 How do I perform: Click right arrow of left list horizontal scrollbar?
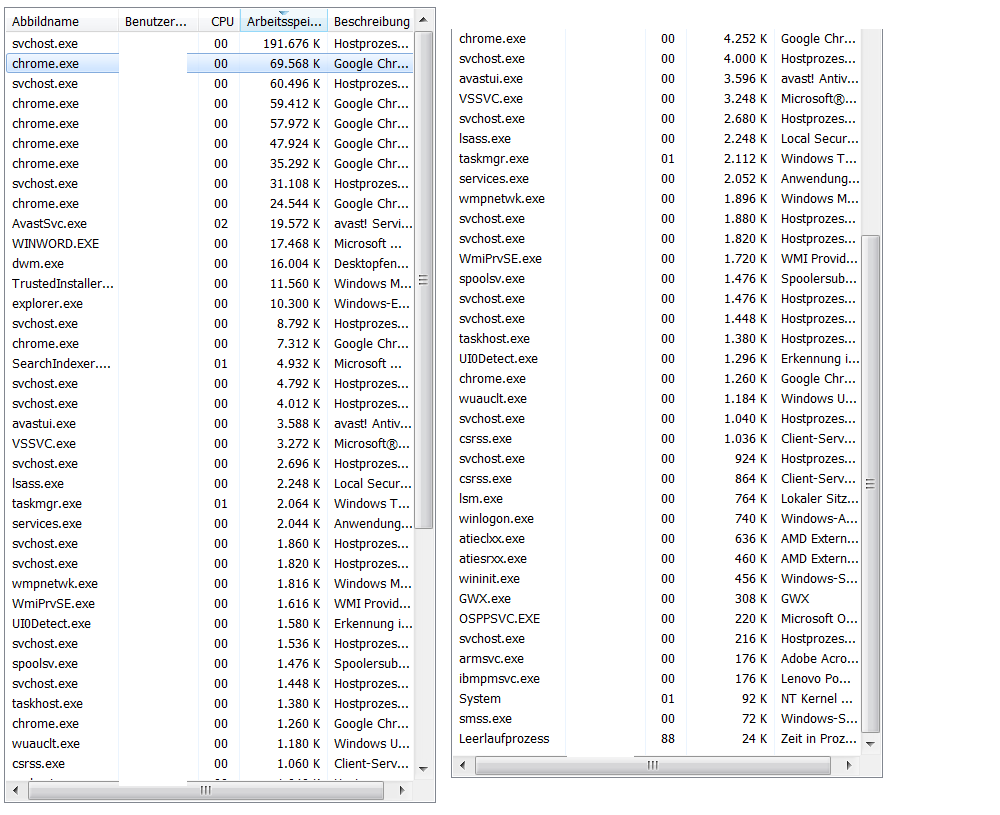point(402,791)
